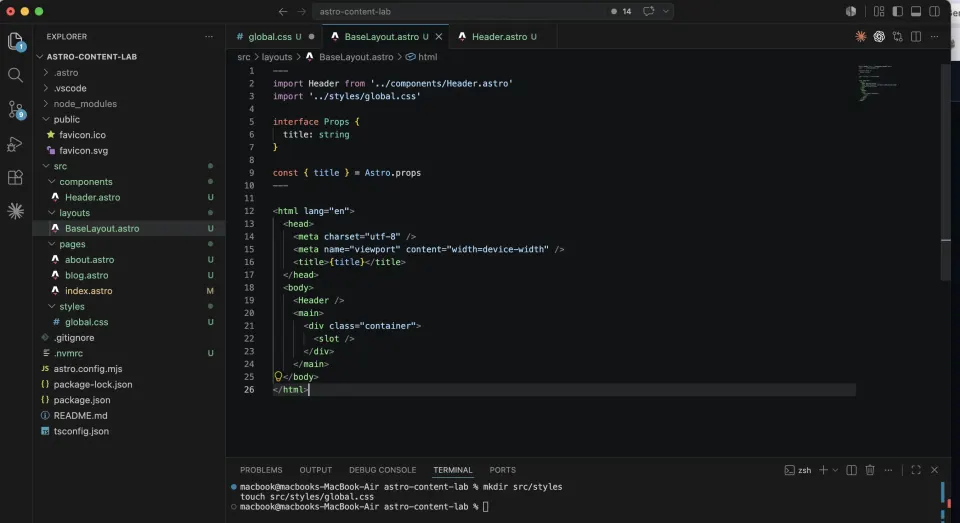Open the PORTS panel tab

[x=502, y=470]
